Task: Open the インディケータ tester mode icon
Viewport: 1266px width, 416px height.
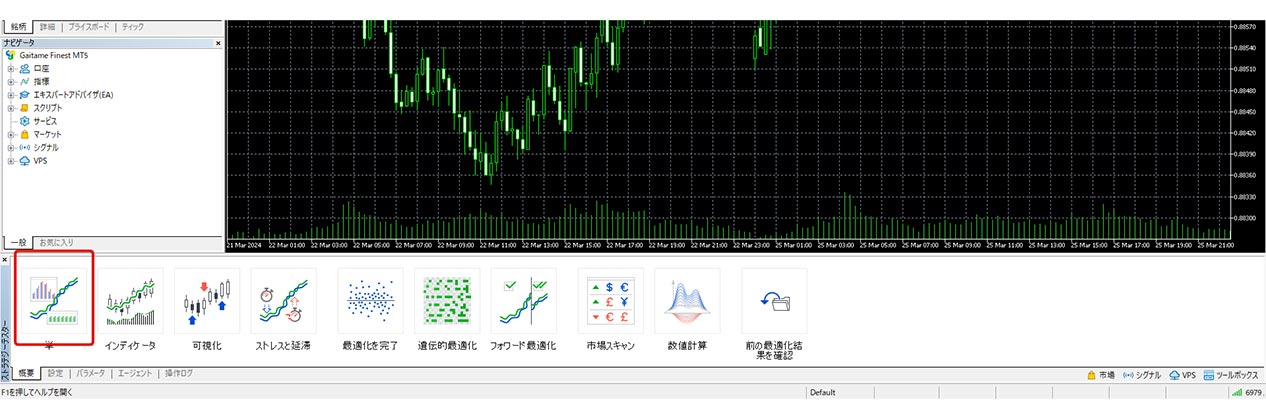Action: pos(131,301)
